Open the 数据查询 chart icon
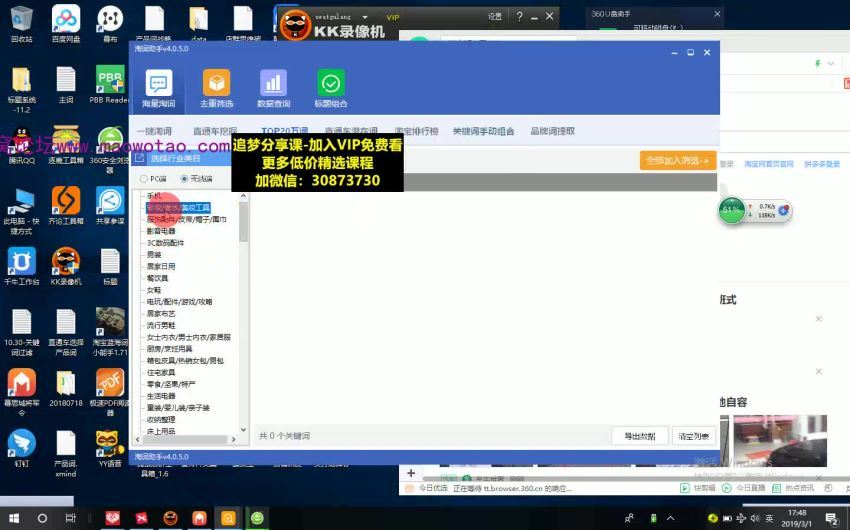This screenshot has height=530, width=850. point(273,83)
